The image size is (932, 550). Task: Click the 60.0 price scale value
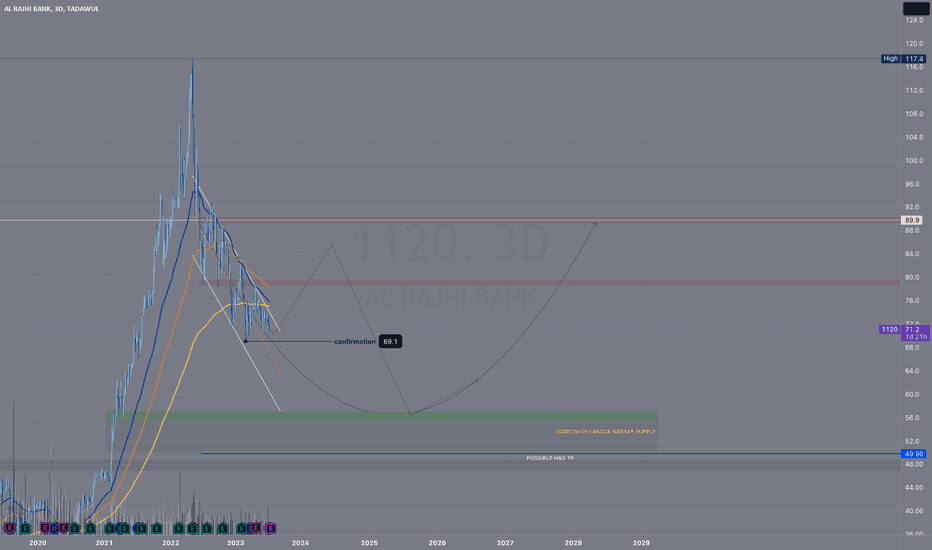pos(912,394)
